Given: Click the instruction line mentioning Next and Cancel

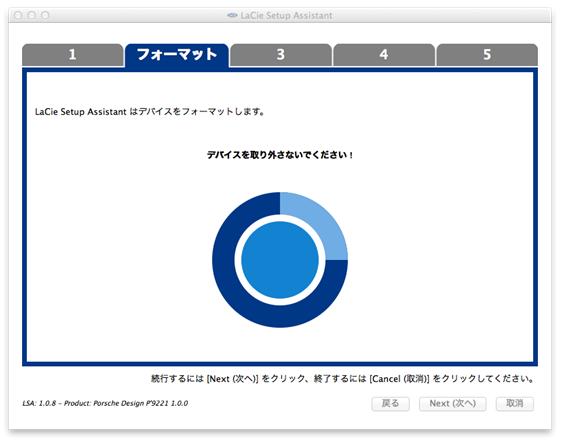Looking at the screenshot, I should (342, 379).
